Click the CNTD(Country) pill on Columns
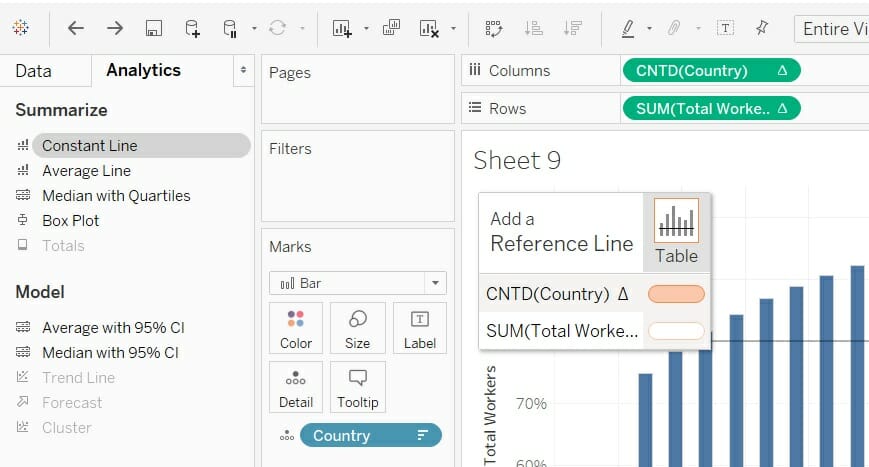This screenshot has width=869, height=467. point(712,70)
